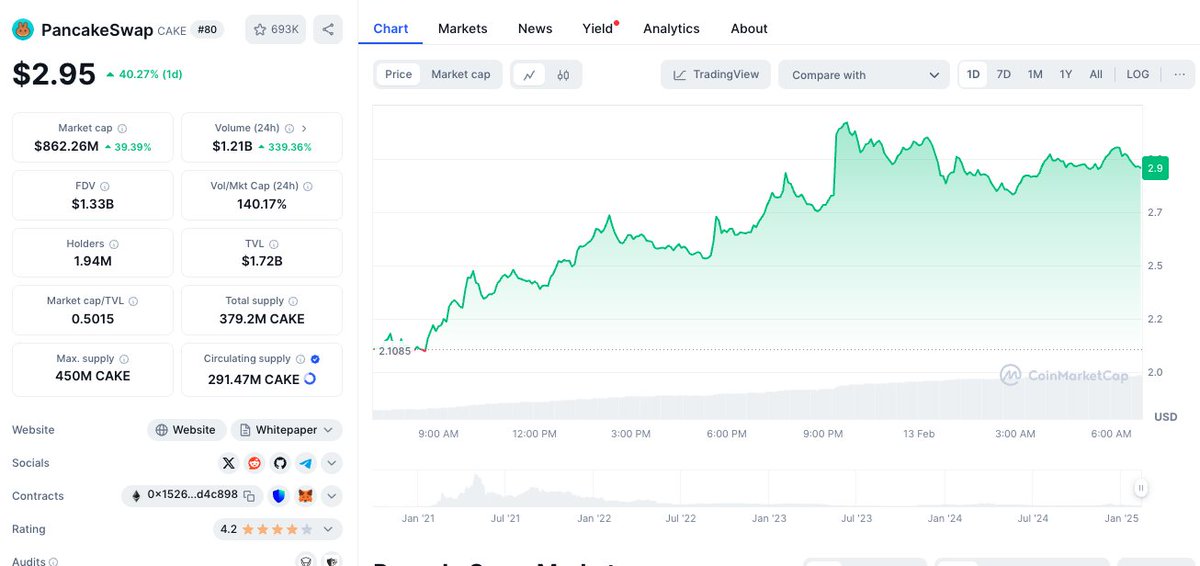Image resolution: width=1200 pixels, height=566 pixels.
Task: Click the info icon beside Volume (24h)
Action: pyautogui.click(x=290, y=128)
